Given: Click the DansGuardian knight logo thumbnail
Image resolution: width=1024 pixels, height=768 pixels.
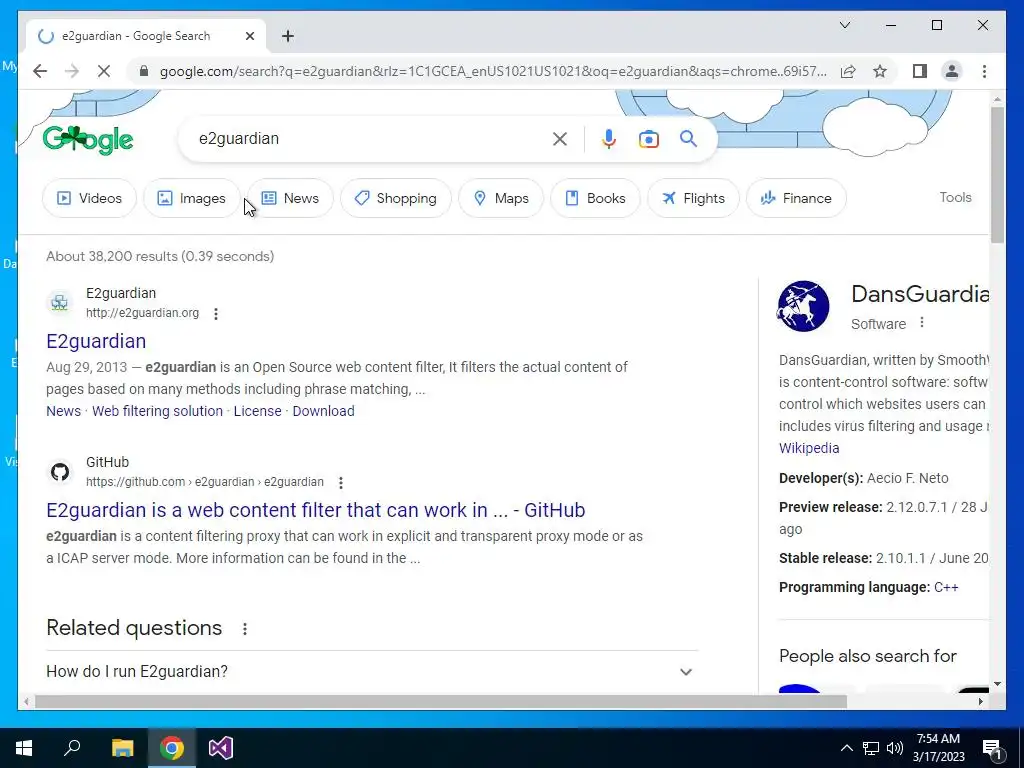Looking at the screenshot, I should click(803, 306).
